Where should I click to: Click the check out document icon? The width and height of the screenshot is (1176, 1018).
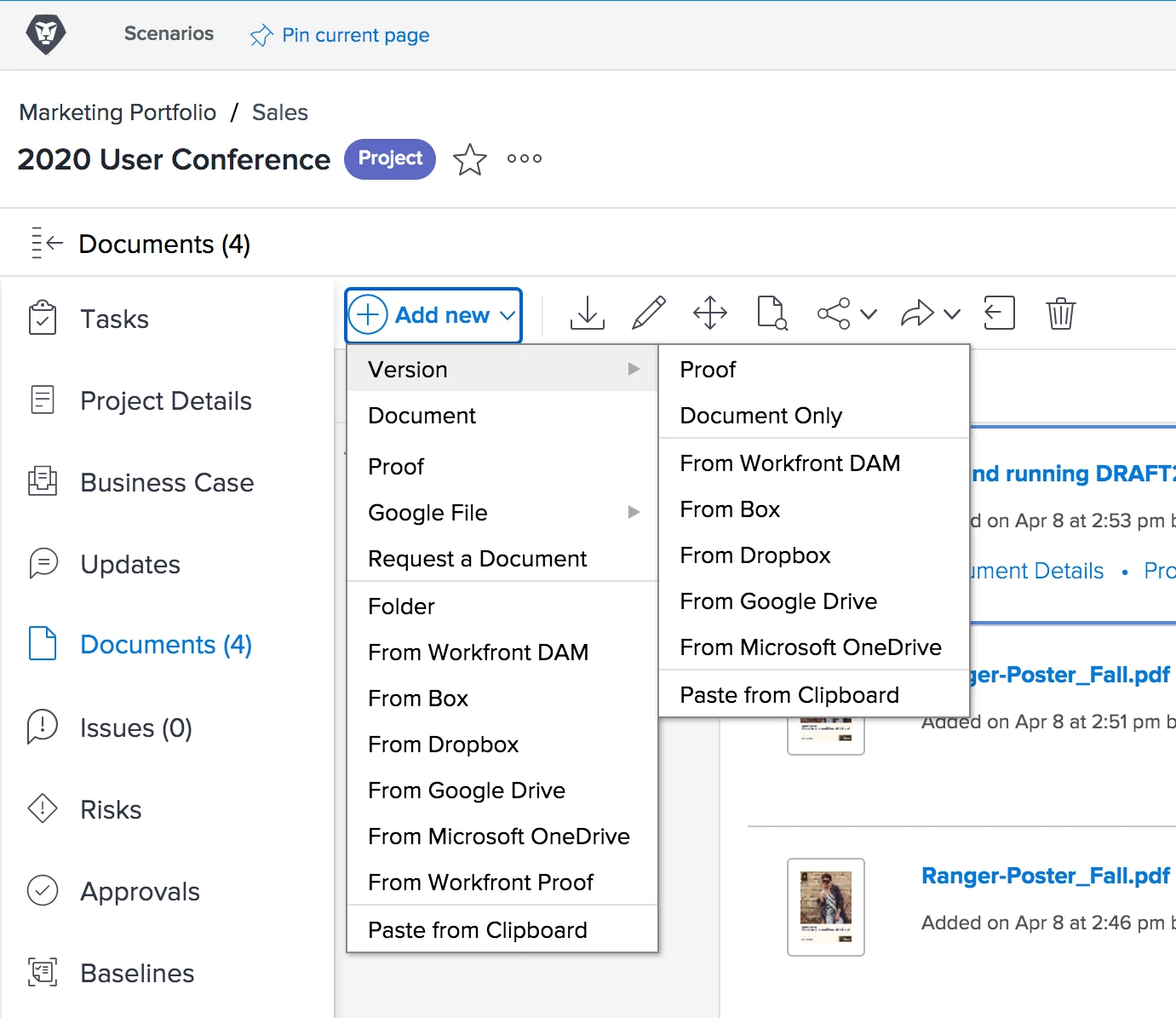point(1000,313)
